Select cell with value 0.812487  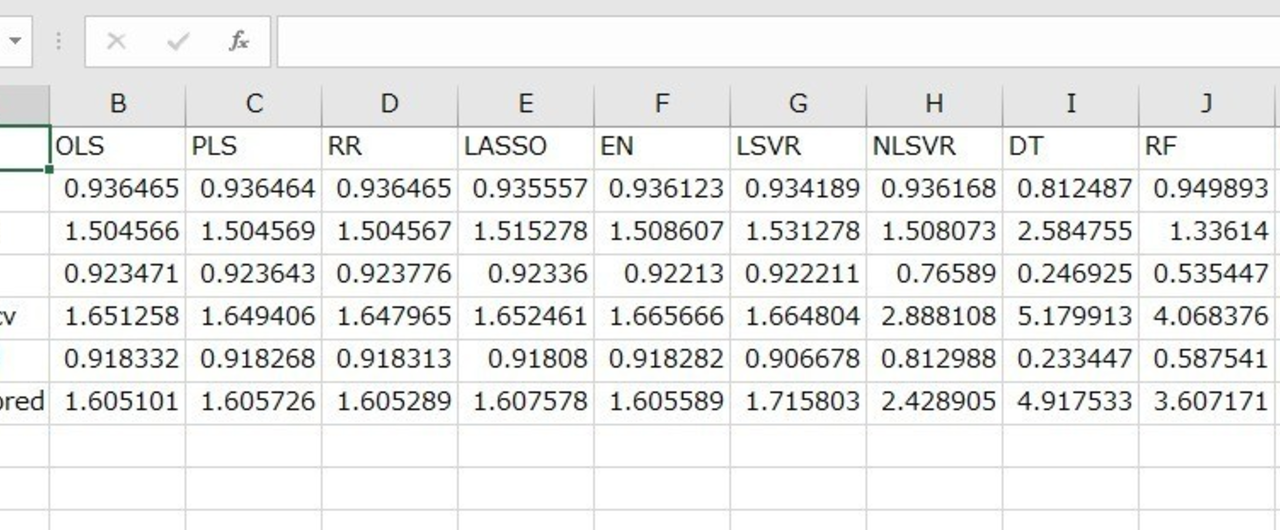(1071, 189)
